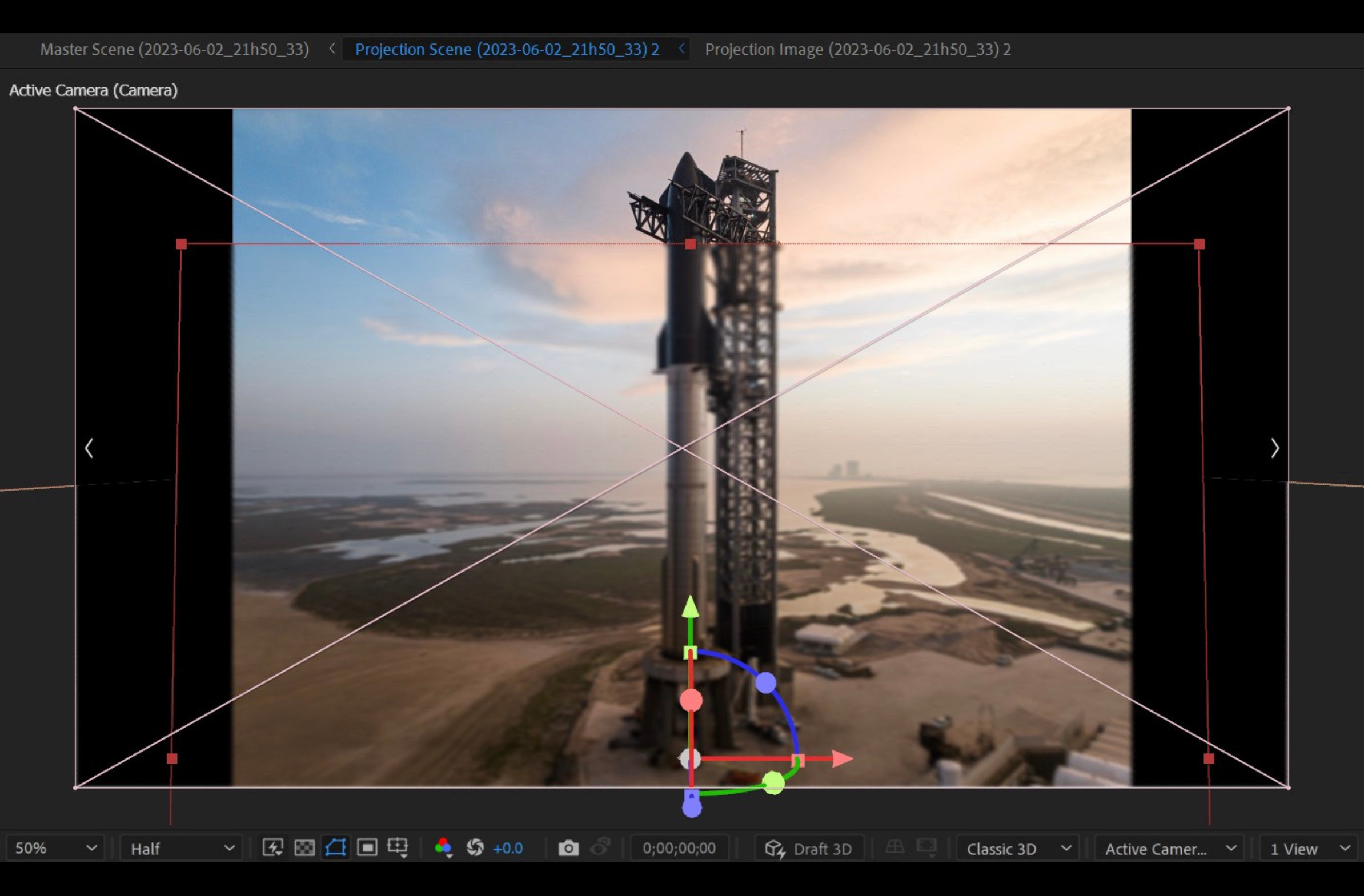Viewport: 1364px width, 896px height.
Task: Click the white gizmo origin sphere
Action: tap(689, 759)
